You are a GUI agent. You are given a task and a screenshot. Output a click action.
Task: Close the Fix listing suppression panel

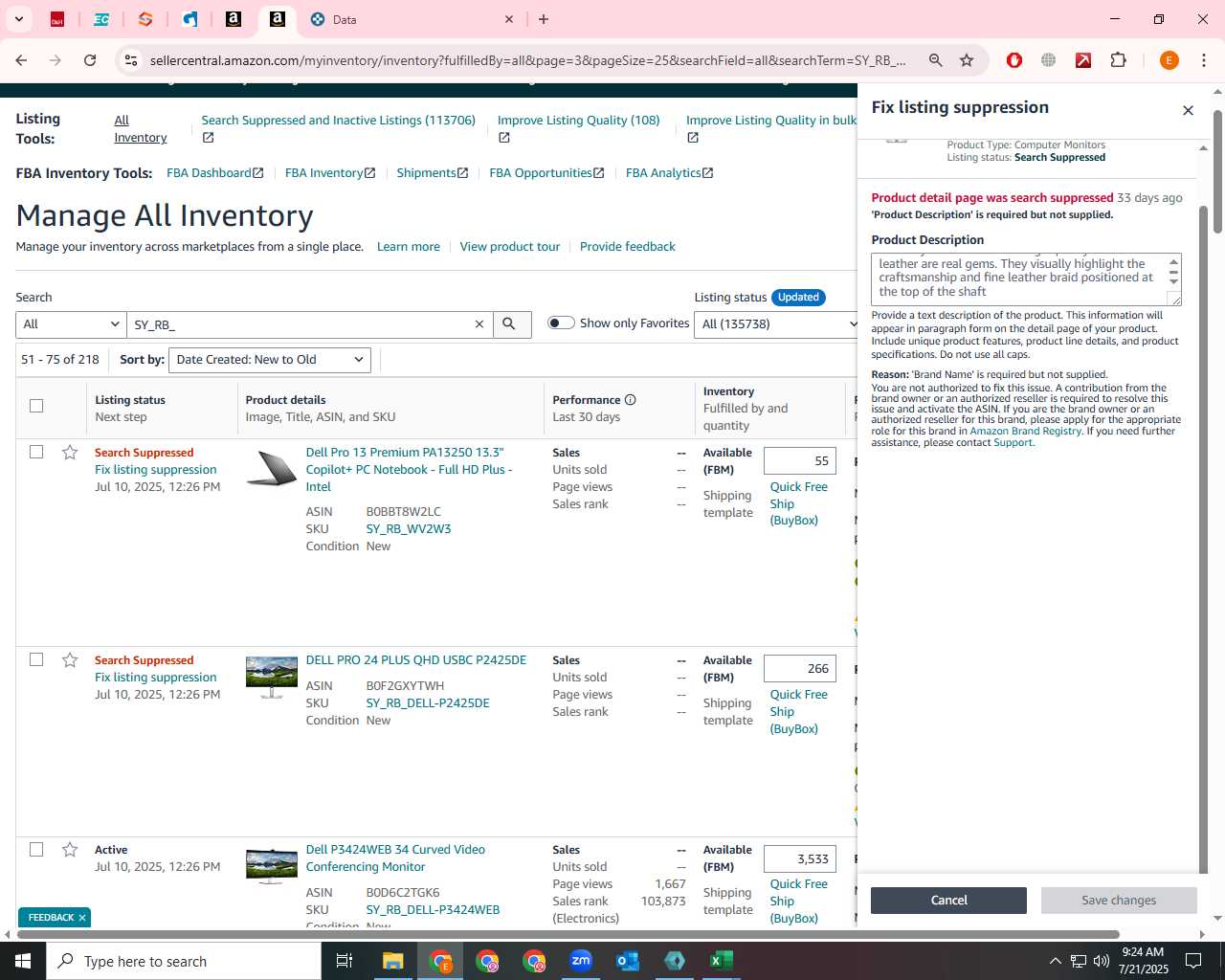coord(1188,110)
